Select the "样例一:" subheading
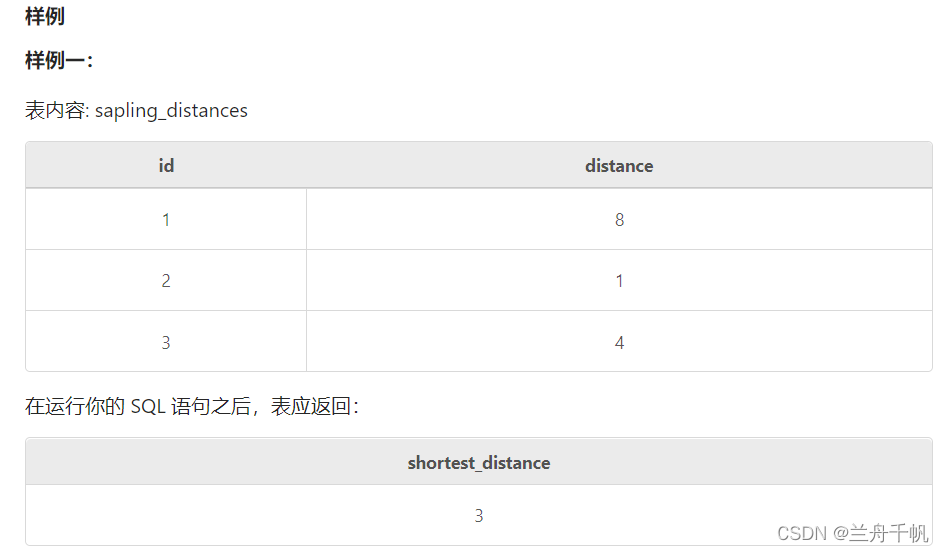The image size is (944, 552). [59, 61]
